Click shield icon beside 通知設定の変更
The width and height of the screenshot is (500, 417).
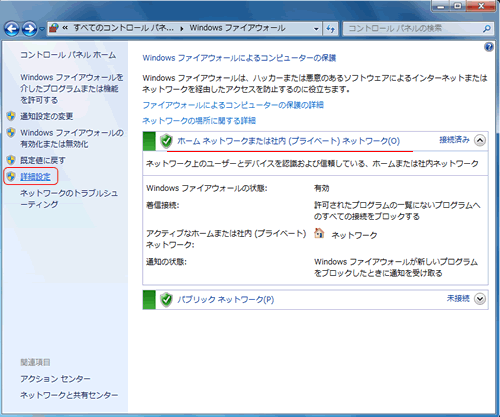coord(11,116)
